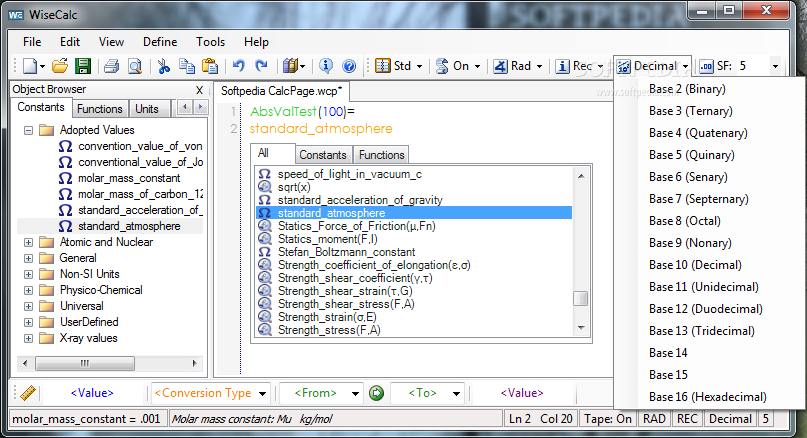This screenshot has height=438, width=807.
Task: Save the calc page with the disk icon
Action: point(83,66)
